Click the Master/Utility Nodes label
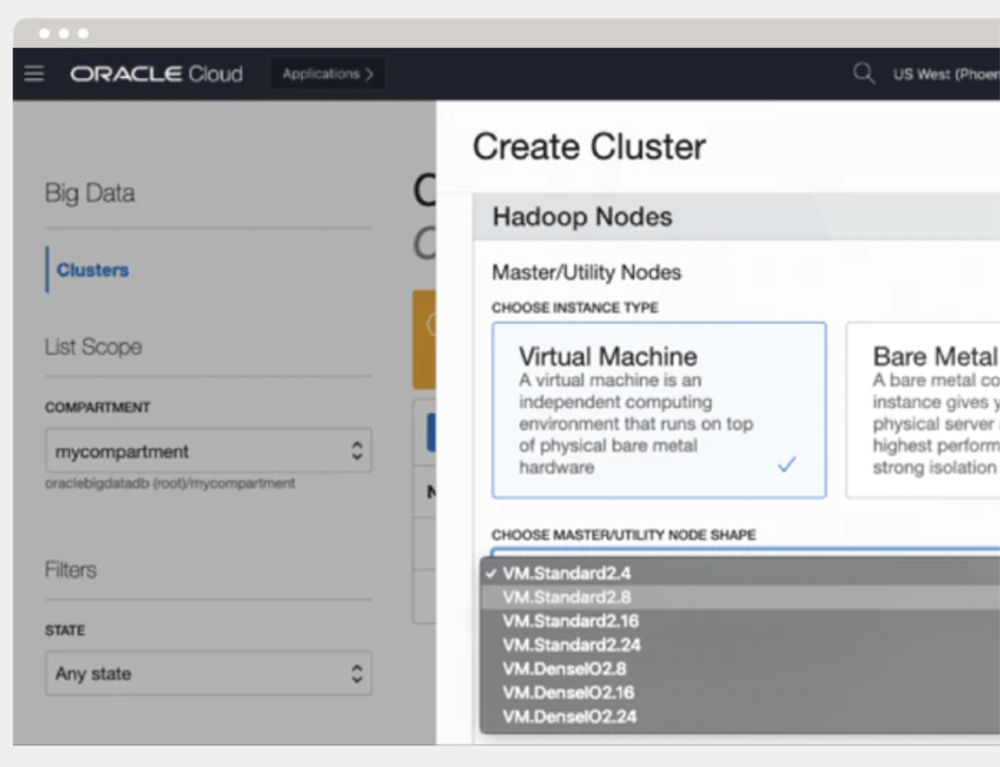 586,272
